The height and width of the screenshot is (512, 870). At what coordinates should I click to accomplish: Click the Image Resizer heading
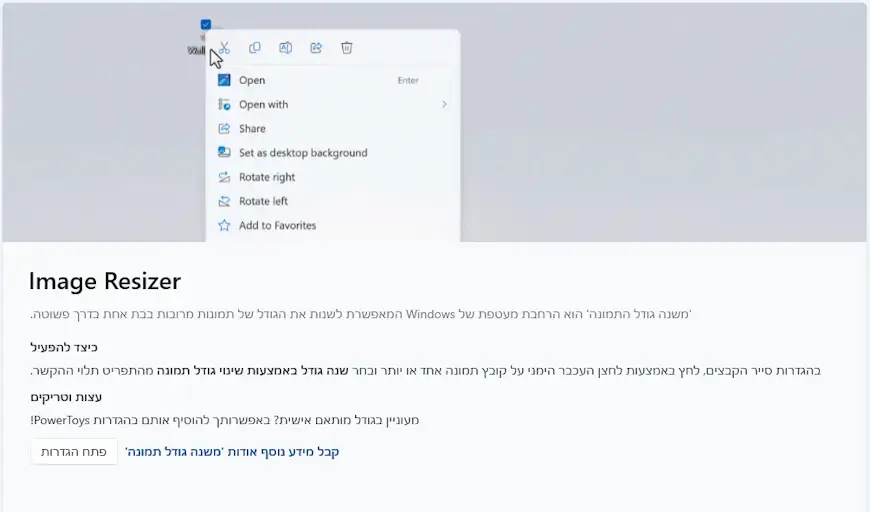click(x=105, y=281)
